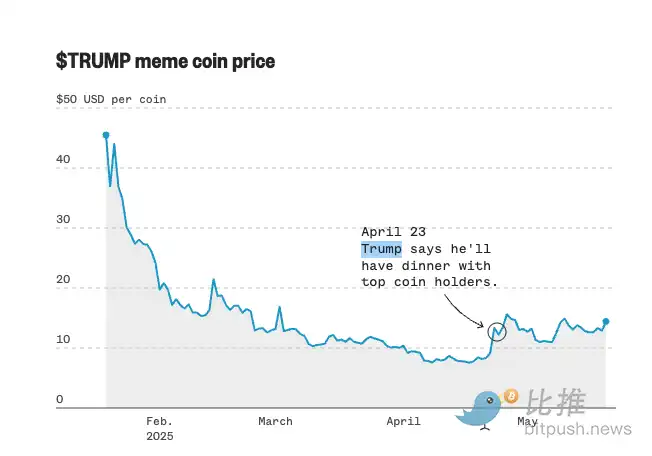Screen dimensions: 652x456
Task: Click the highlighted word Trump in annotation
Action: click(381, 249)
